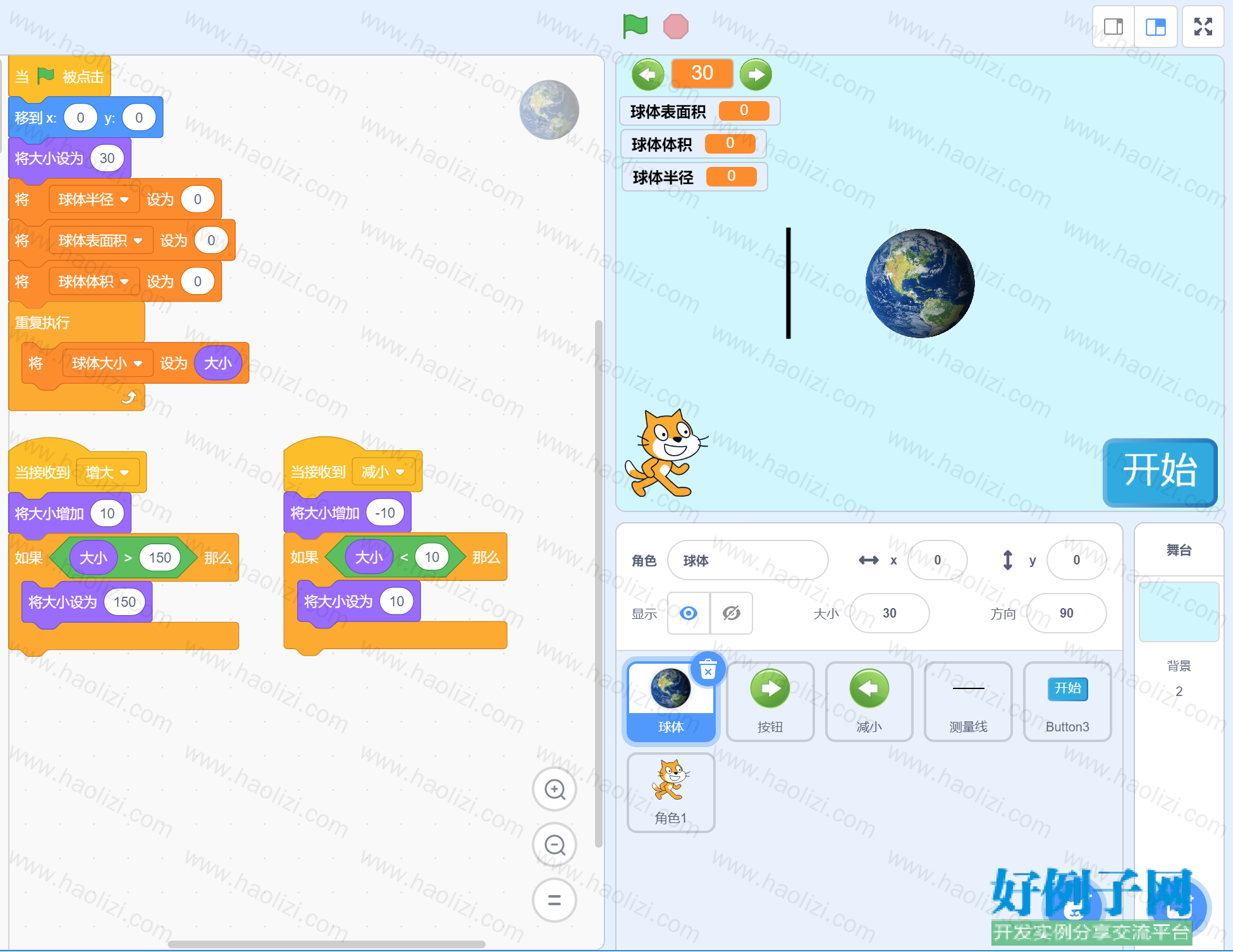Switch to large stage layout

[1156, 27]
